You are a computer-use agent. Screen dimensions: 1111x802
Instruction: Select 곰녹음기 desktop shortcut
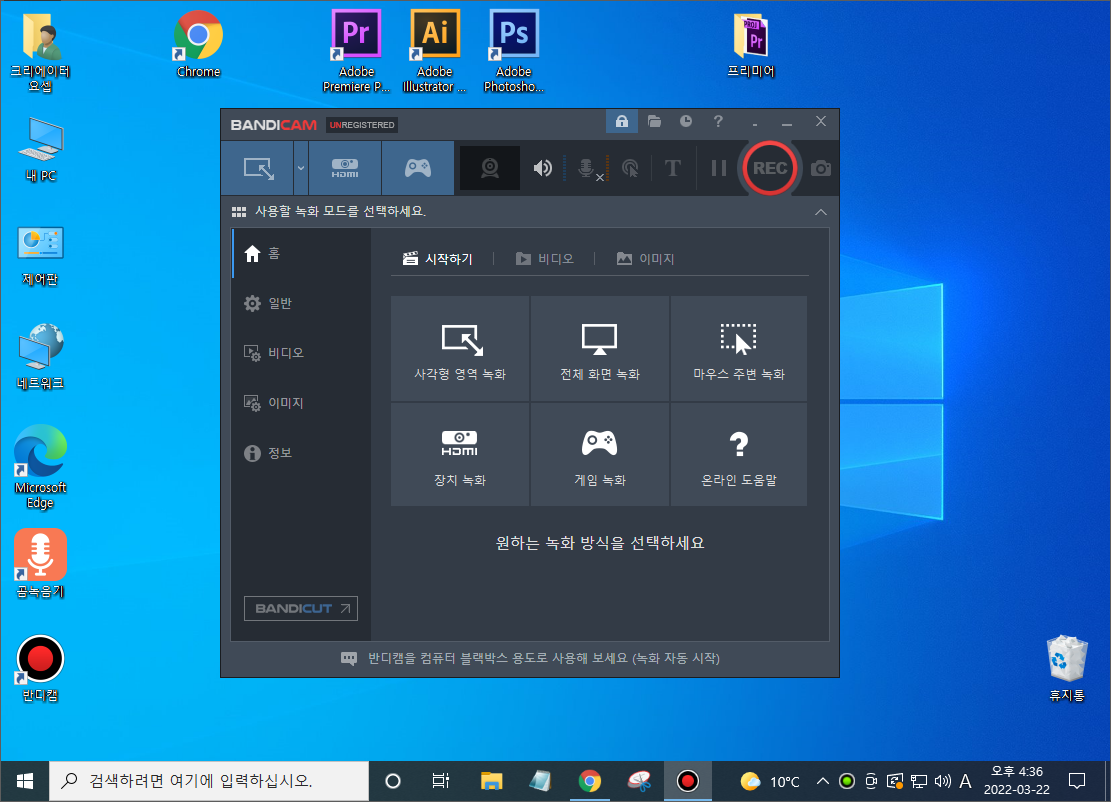40,563
